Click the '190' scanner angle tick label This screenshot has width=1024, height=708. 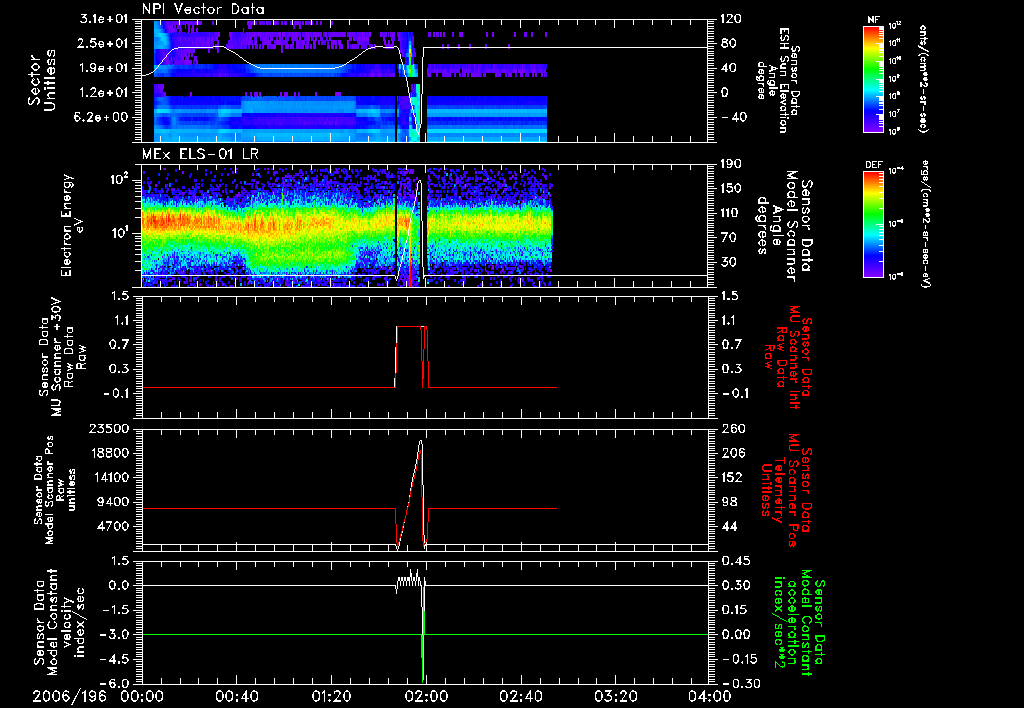point(731,164)
